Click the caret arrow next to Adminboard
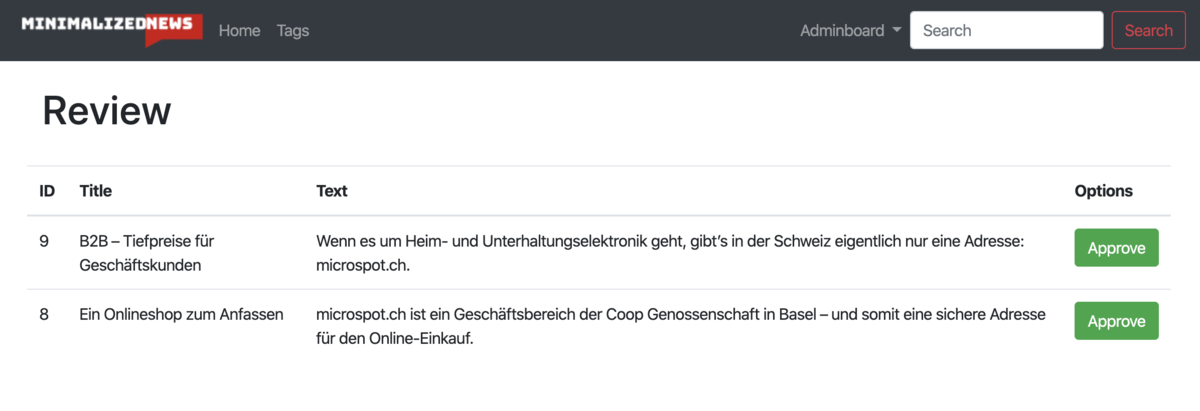 pyautogui.click(x=897, y=30)
